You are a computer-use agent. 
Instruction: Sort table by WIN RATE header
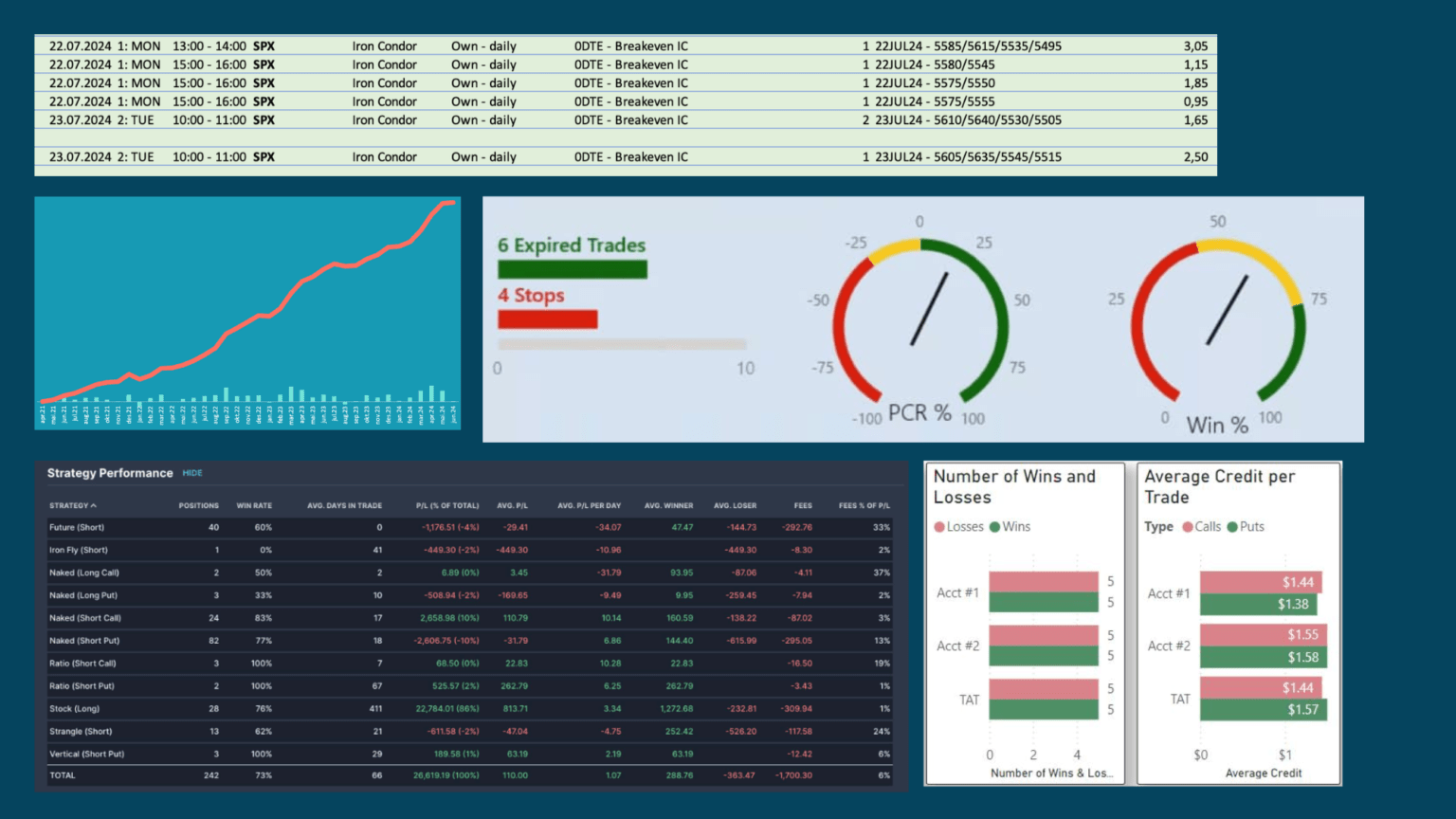tap(254, 505)
